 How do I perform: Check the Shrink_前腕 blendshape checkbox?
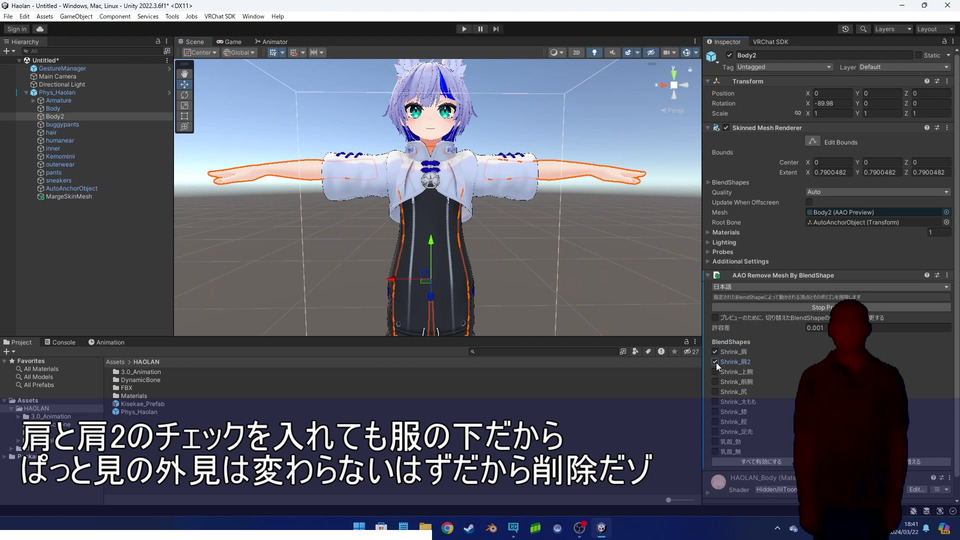click(715, 382)
